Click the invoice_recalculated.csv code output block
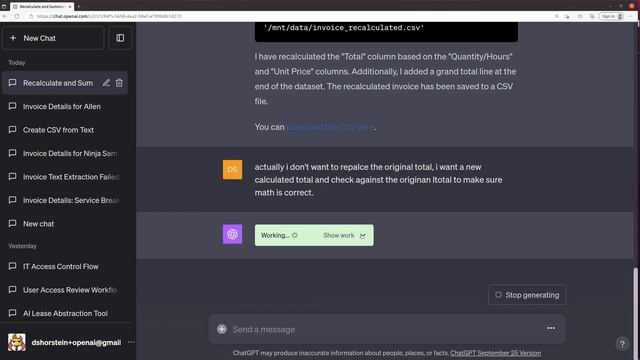640x360 pixels. [386, 32]
